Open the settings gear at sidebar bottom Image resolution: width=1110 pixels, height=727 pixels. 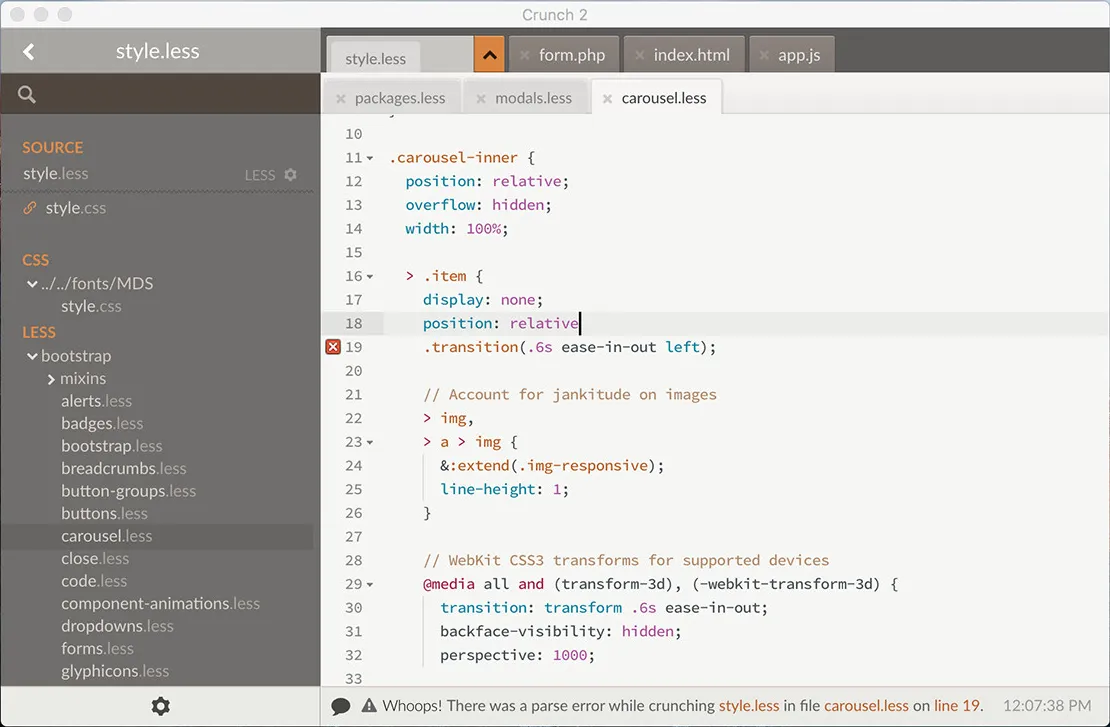click(x=160, y=706)
